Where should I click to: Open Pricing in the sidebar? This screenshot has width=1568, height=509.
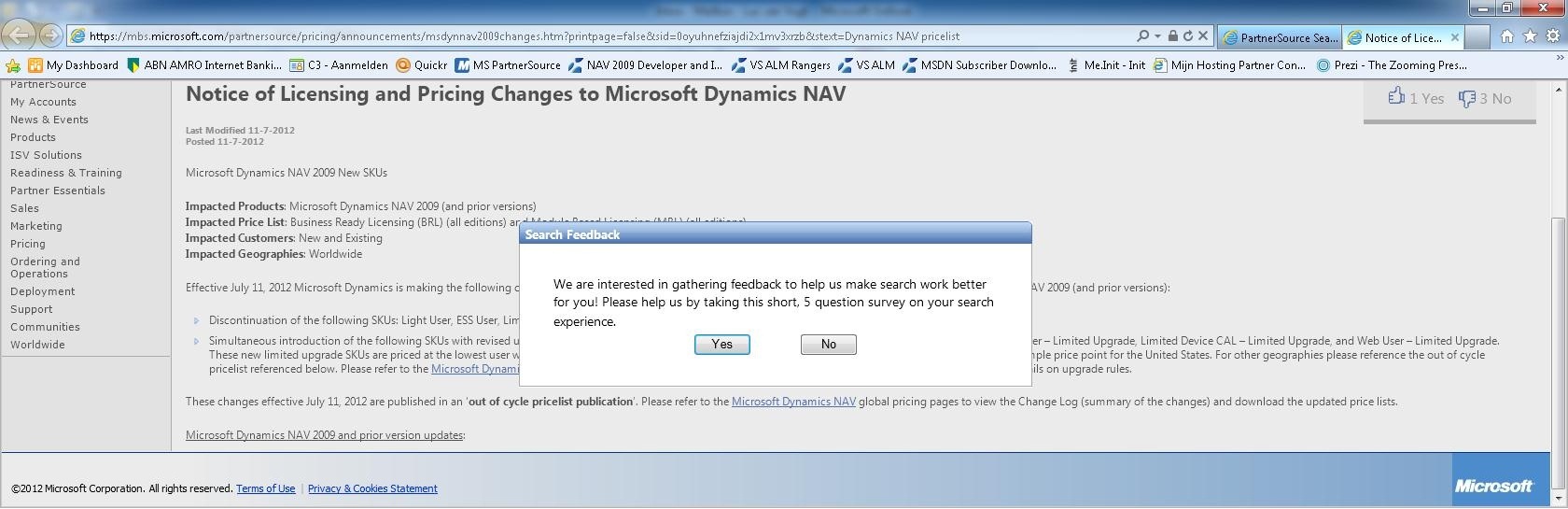[28, 244]
